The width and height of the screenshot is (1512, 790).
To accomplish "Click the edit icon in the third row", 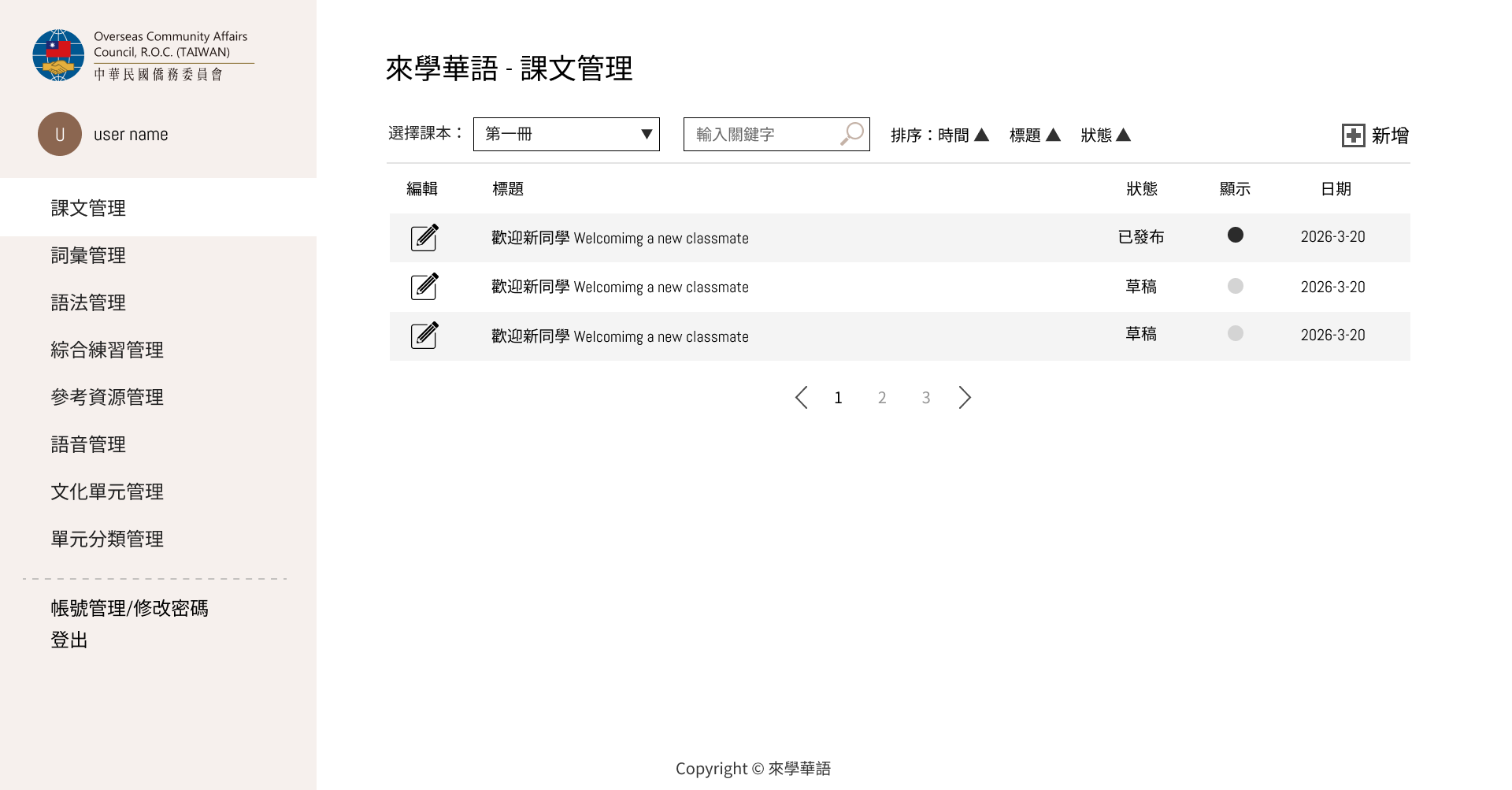I will tap(424, 335).
